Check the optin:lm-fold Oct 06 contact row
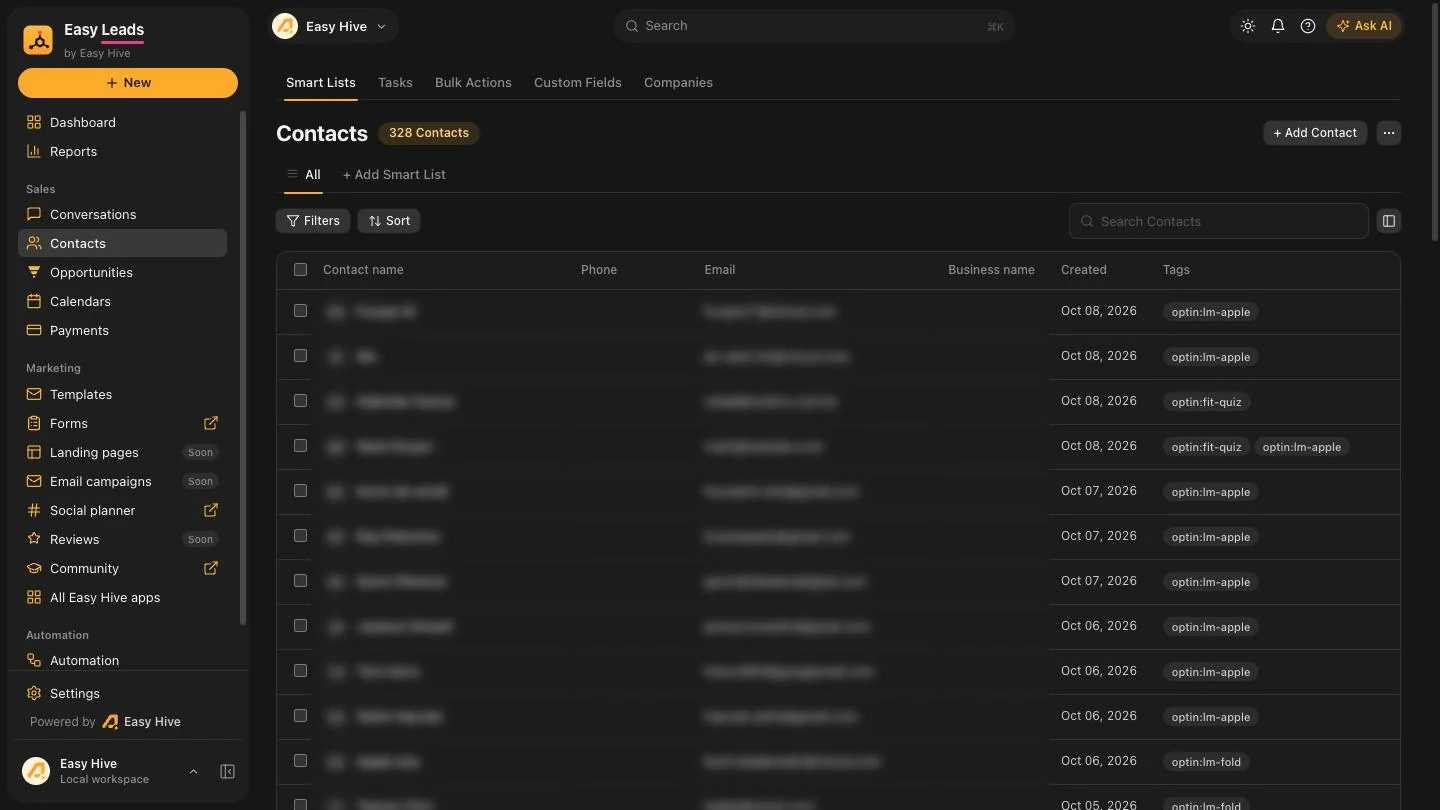The height and width of the screenshot is (810, 1440). pos(300,761)
